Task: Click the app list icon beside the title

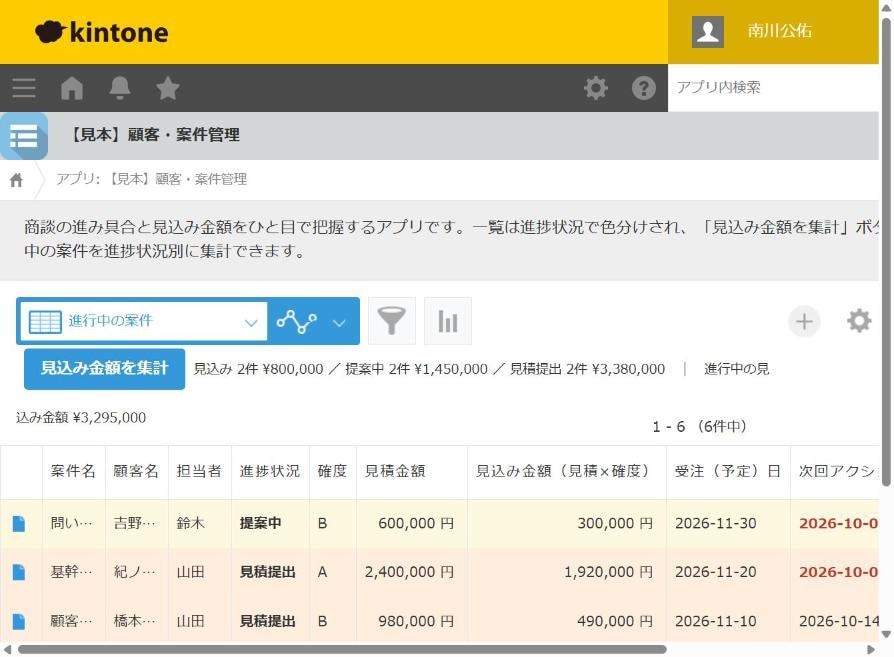Action: 24,136
